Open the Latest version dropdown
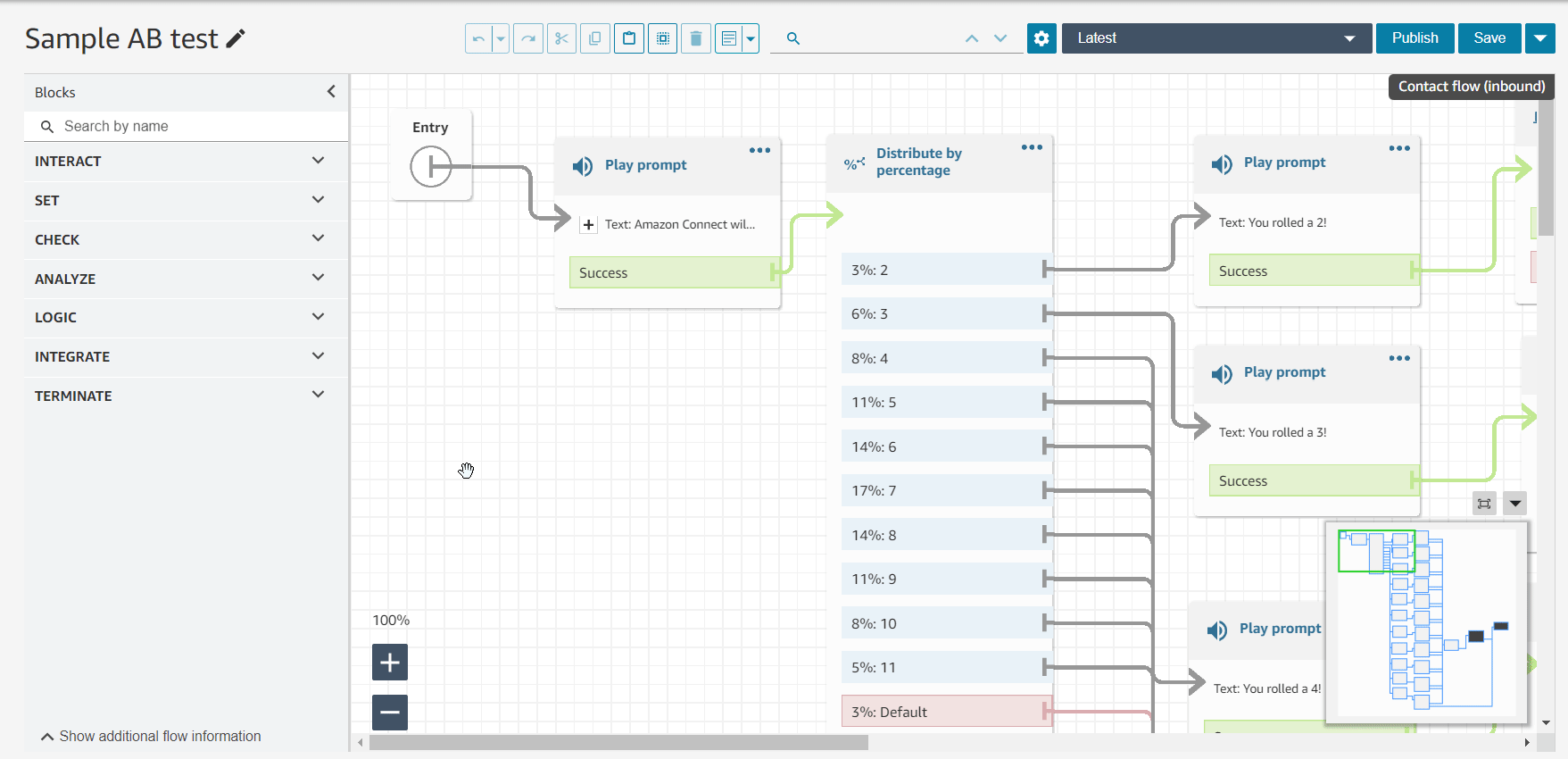Image resolution: width=1568 pixels, height=759 pixels. point(1215,38)
